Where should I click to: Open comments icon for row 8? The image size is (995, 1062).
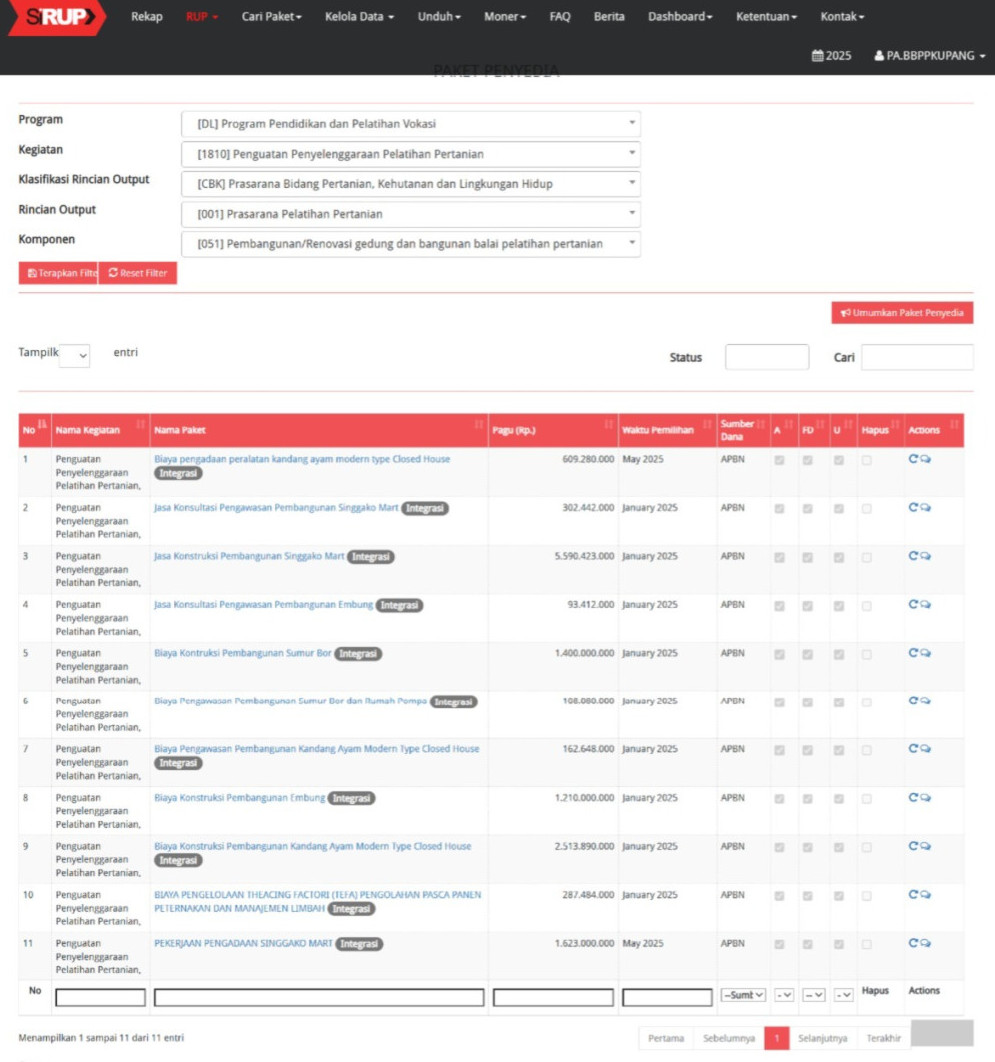click(926, 798)
